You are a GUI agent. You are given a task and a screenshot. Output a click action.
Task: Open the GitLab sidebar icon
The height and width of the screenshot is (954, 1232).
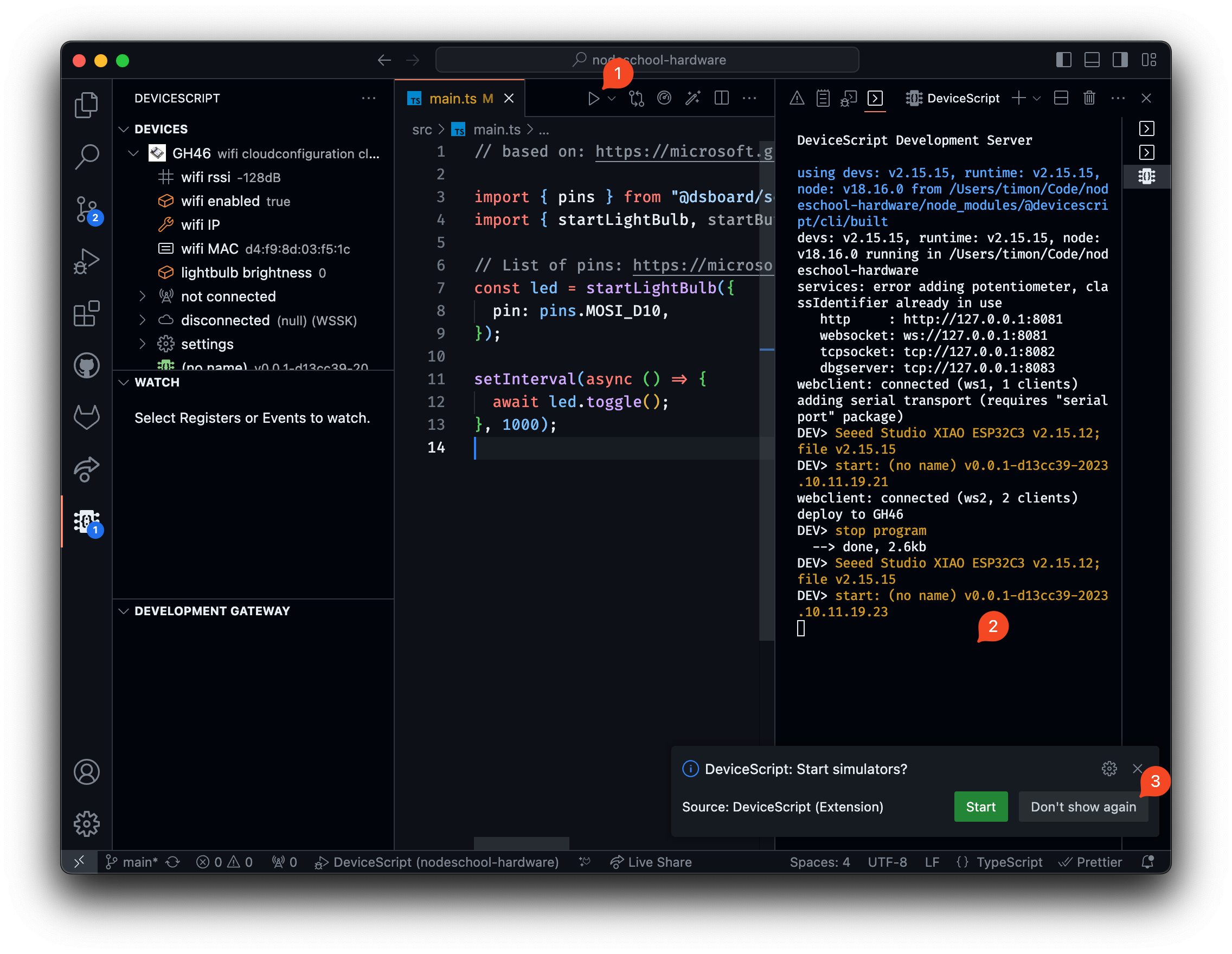tap(86, 417)
